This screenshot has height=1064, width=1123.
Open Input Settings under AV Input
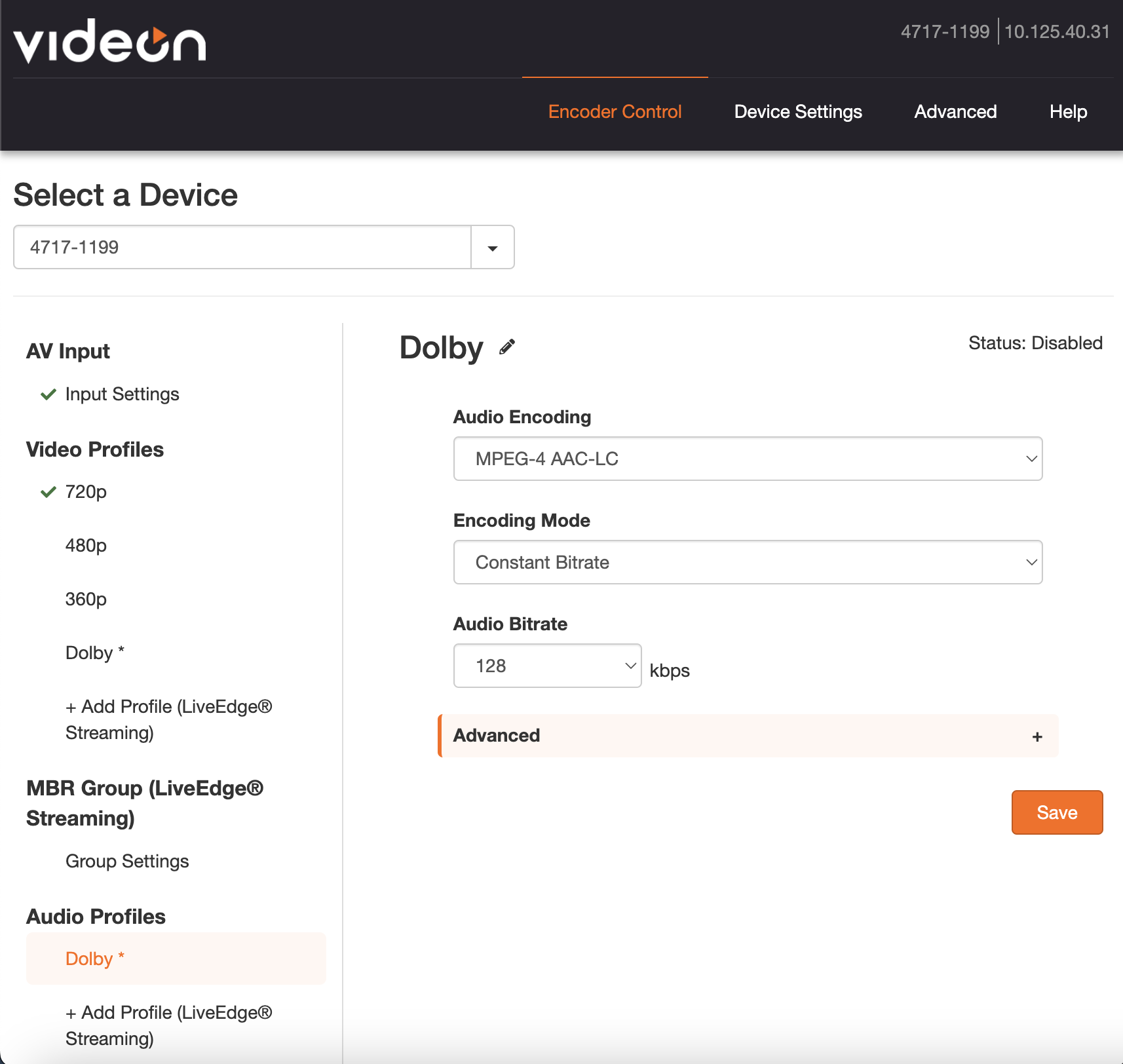click(122, 394)
